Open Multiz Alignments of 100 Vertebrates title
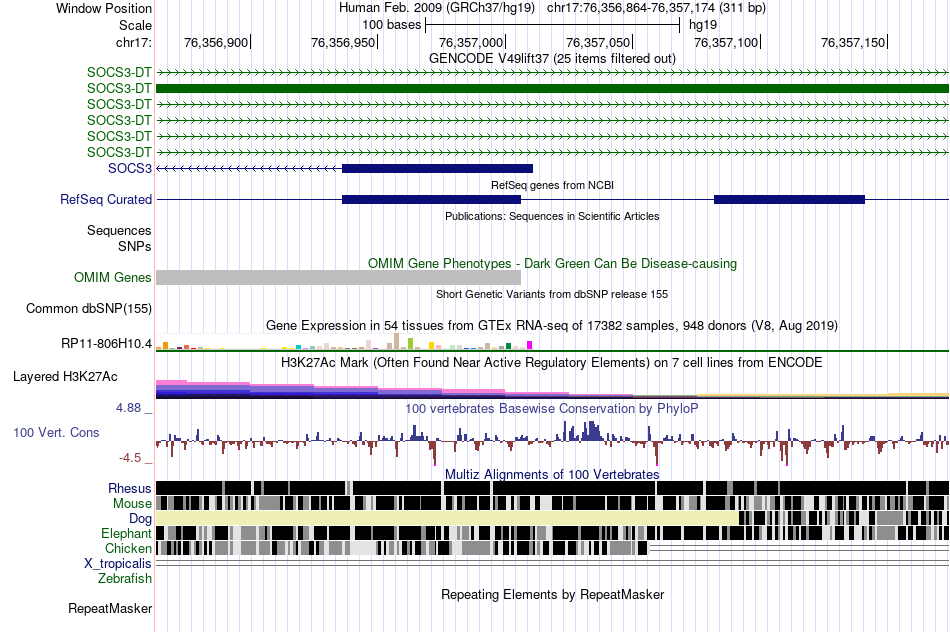The height and width of the screenshot is (632, 950). [552, 474]
